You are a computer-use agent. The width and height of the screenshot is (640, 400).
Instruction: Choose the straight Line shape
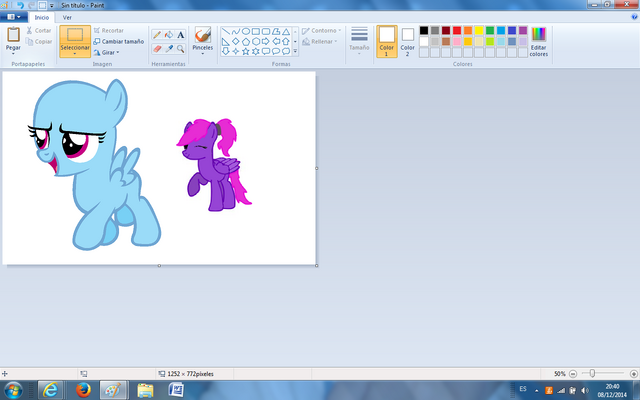point(226,31)
